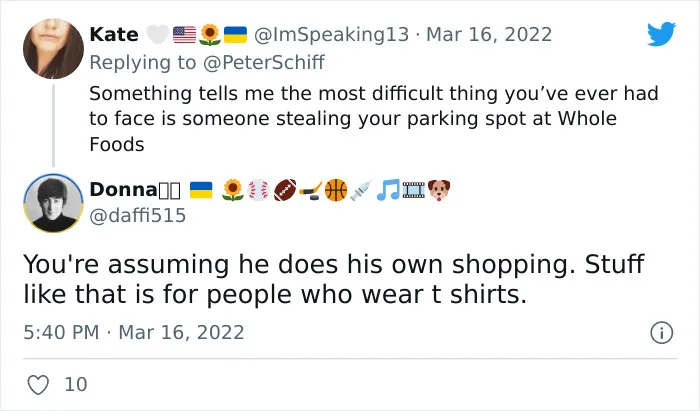Click the Twitter bird logo
Screen dimensions: 700x411
pos(661,33)
